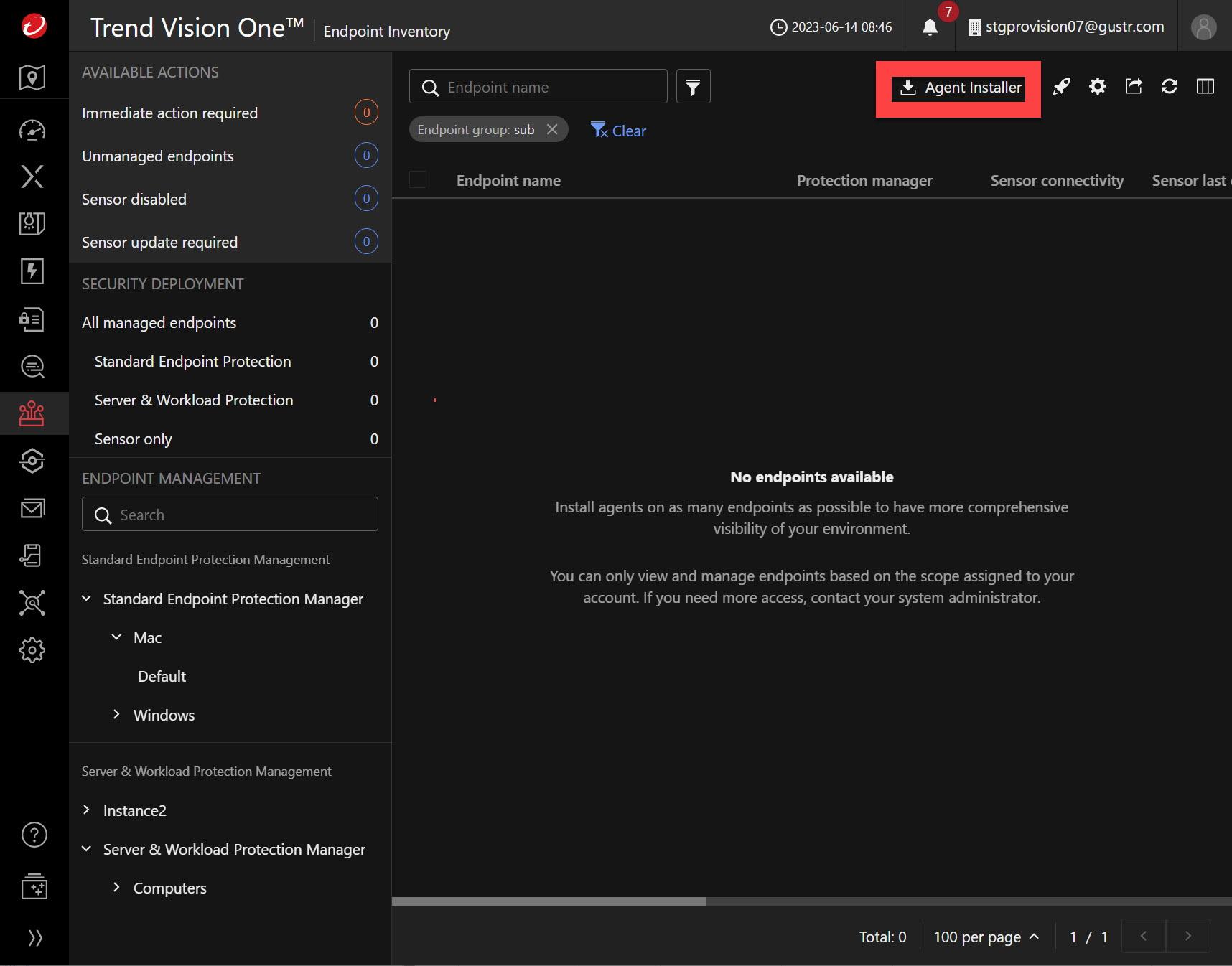Click the user profile avatar
This screenshot has height=966, width=1232.
pyautogui.click(x=1203, y=27)
